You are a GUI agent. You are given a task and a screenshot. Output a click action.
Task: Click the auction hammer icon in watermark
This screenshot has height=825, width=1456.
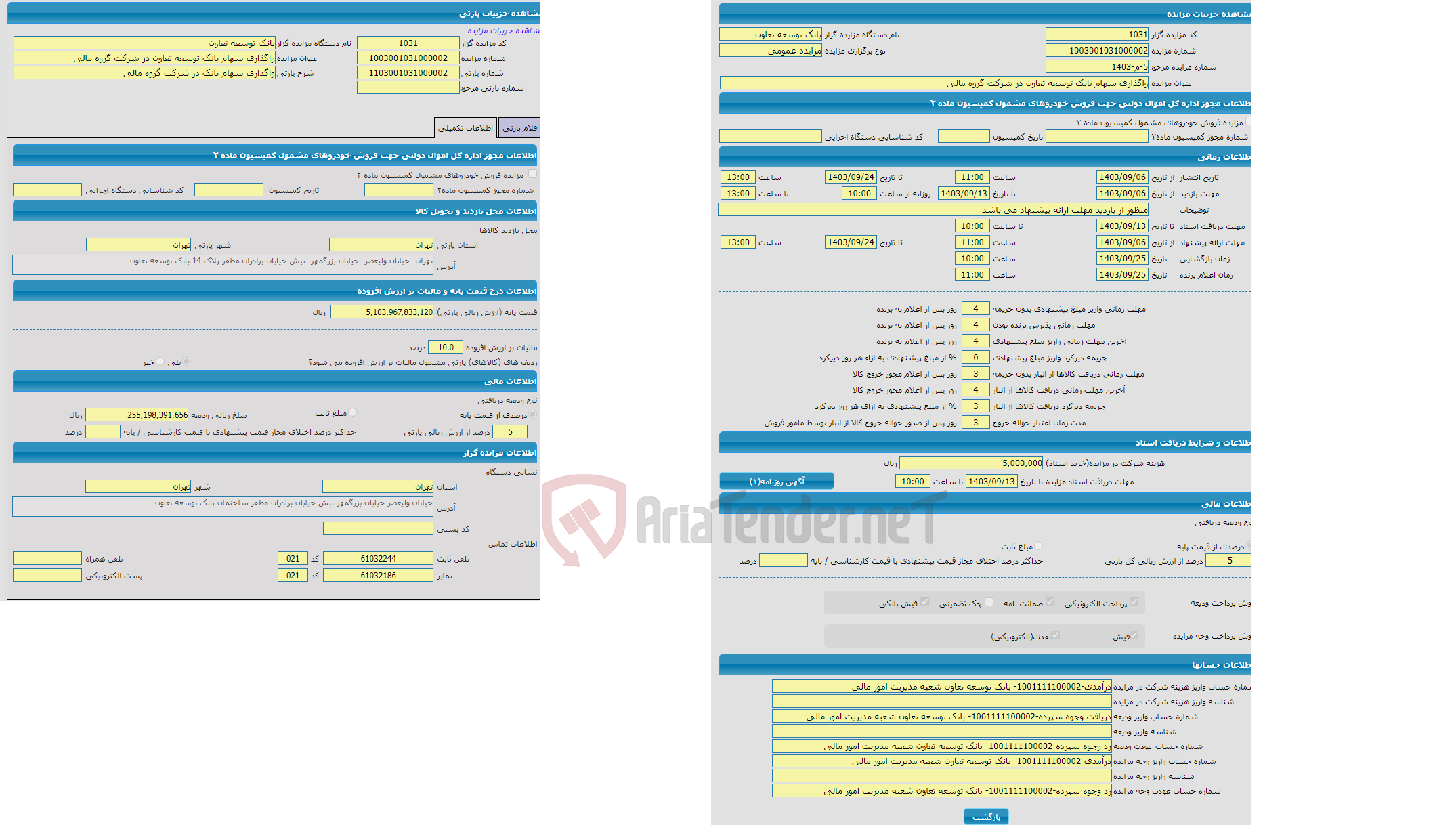[584, 521]
